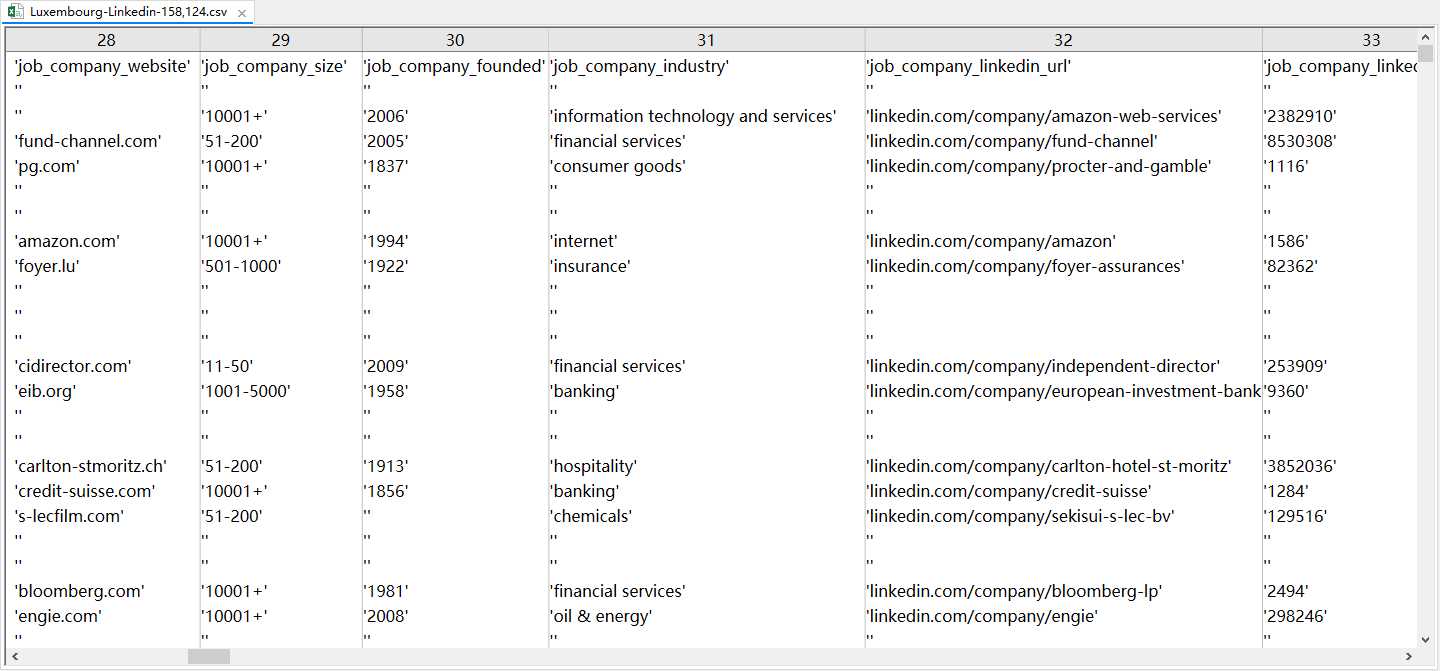The image size is (1440, 671).
Task: Select column header 32
Action: [x=1063, y=40]
